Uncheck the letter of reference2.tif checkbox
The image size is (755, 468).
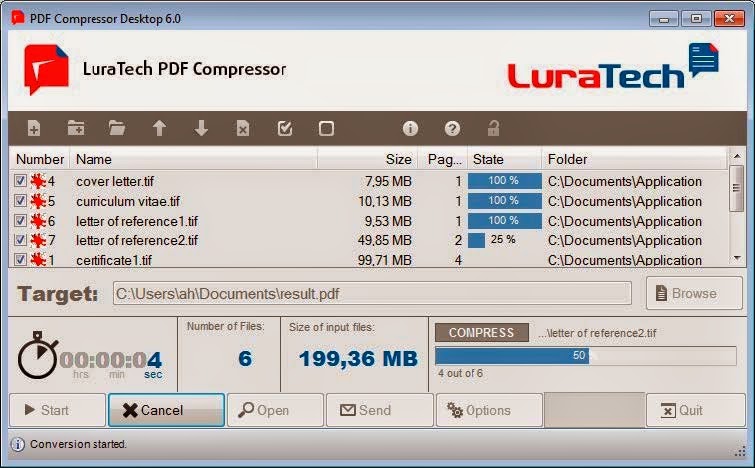[x=20, y=239]
